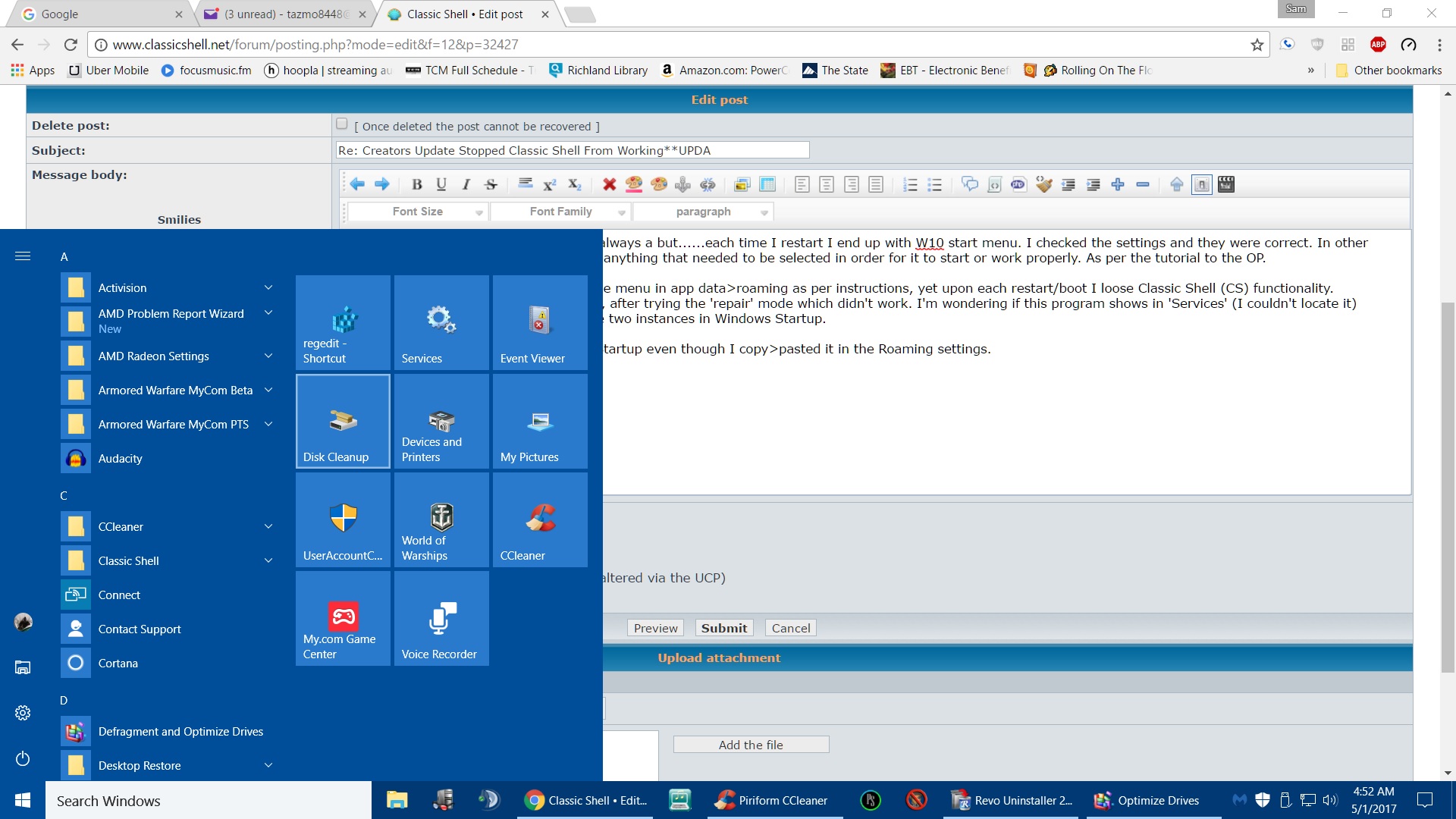Open the Font Size dropdown
This screenshot has height=819, width=1456.
417,212
